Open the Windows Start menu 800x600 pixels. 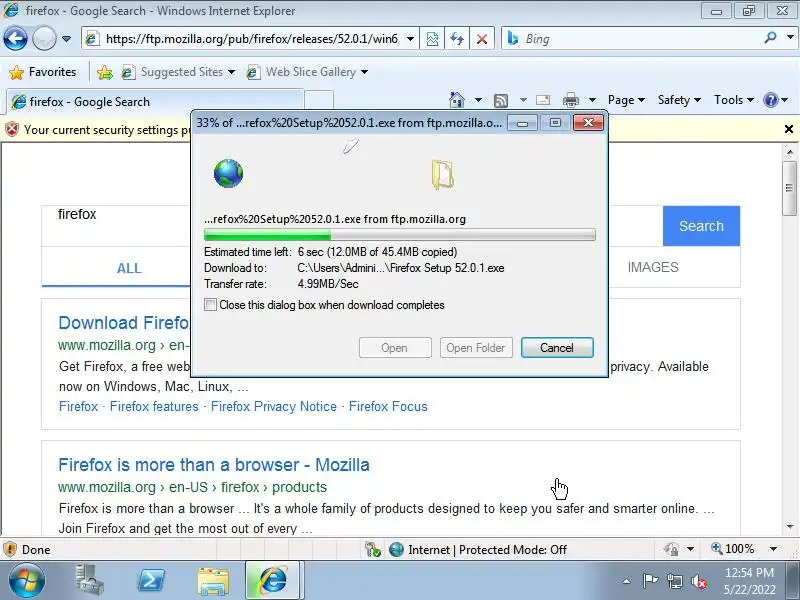26,581
